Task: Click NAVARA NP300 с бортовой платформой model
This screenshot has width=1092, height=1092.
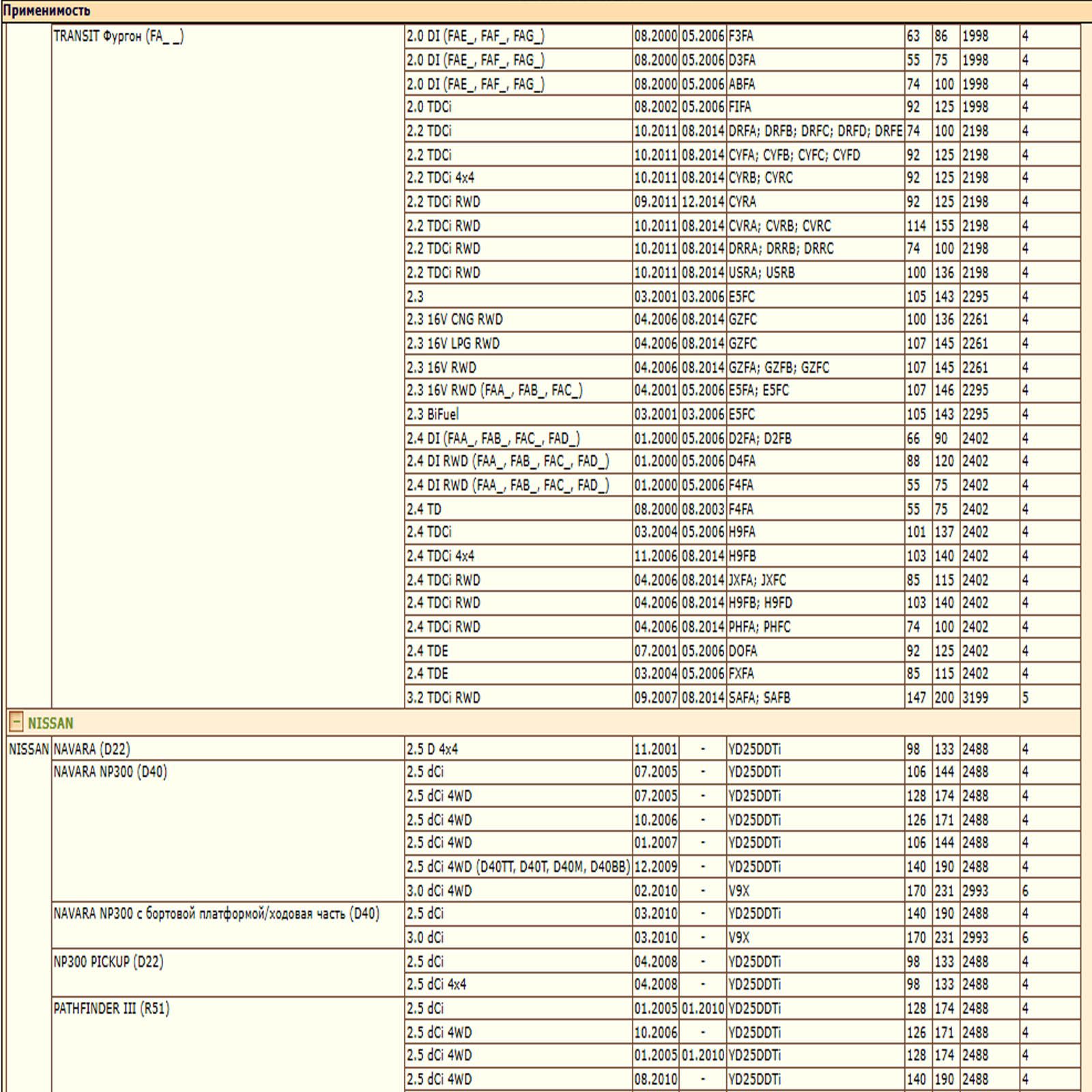Action: [x=216, y=914]
